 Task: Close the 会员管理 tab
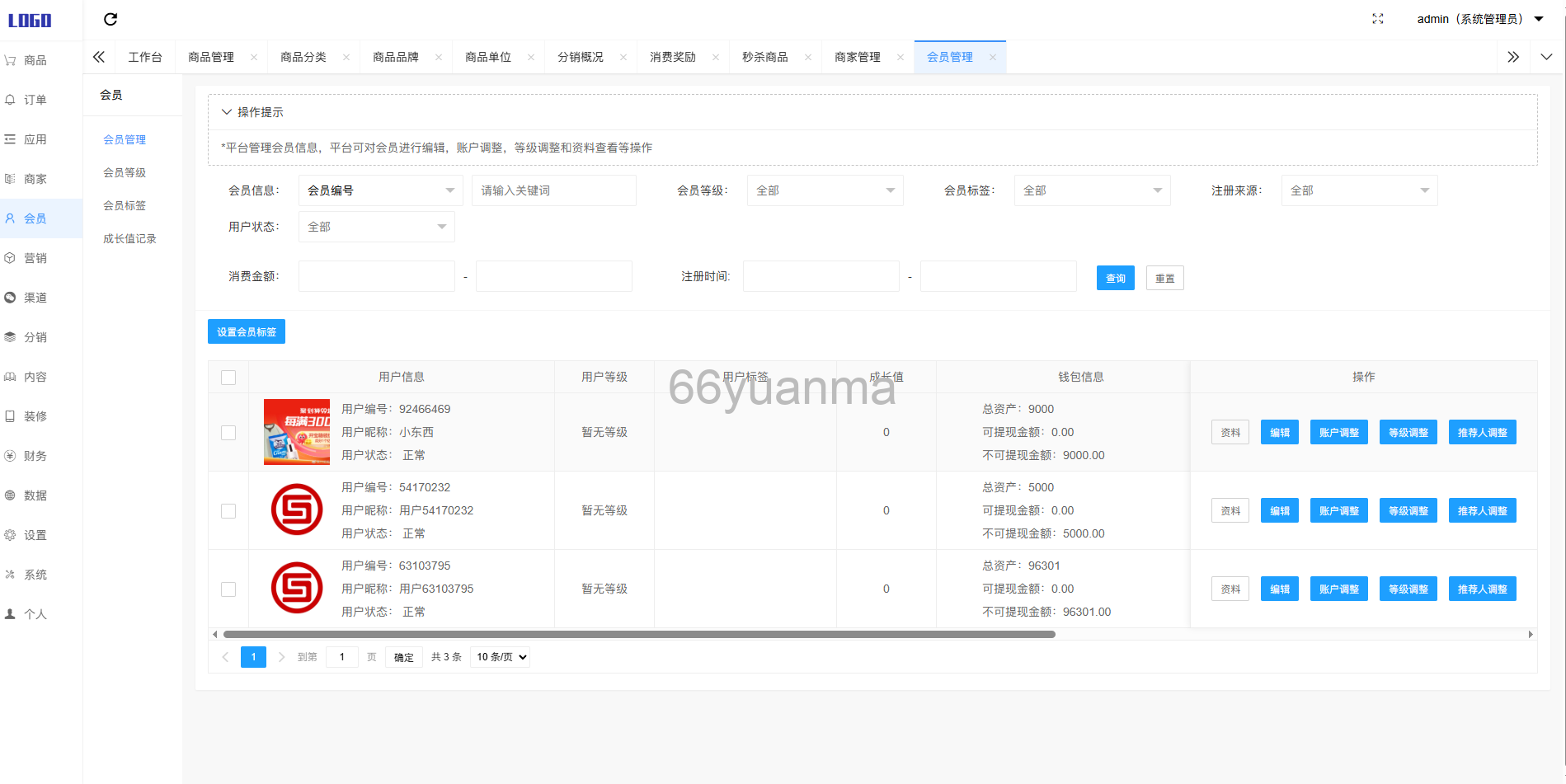993,57
